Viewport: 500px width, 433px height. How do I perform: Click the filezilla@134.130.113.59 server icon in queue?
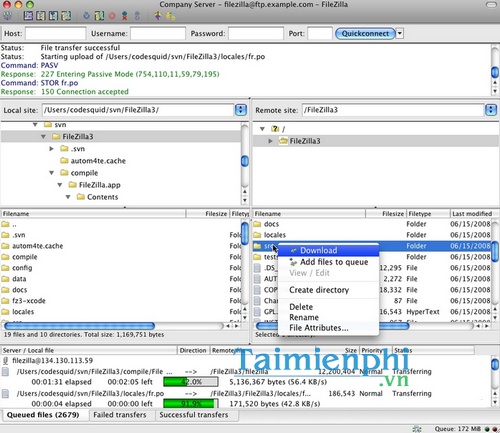tap(5, 361)
